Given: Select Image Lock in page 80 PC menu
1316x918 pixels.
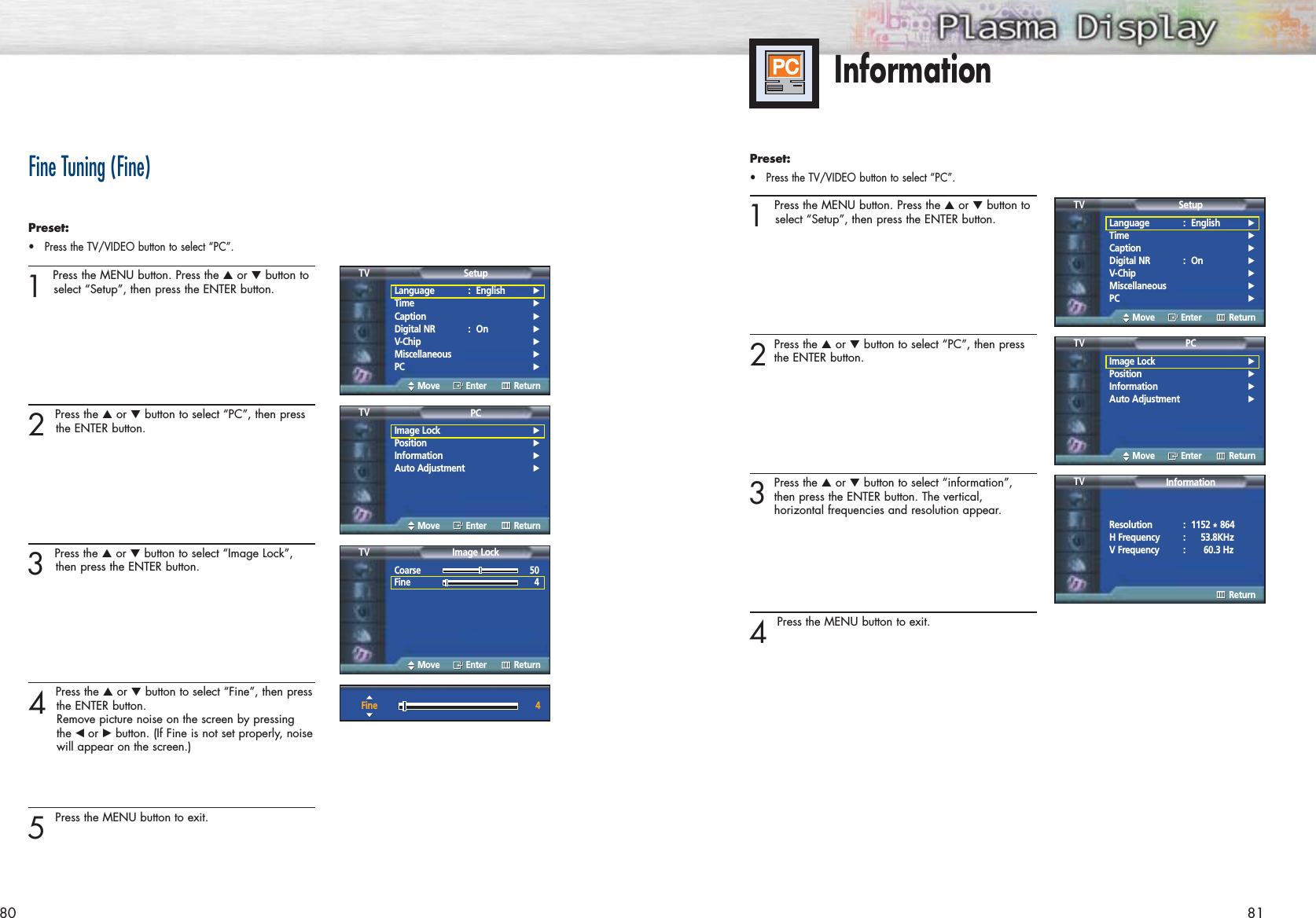Looking at the screenshot, I should (x=468, y=431).
